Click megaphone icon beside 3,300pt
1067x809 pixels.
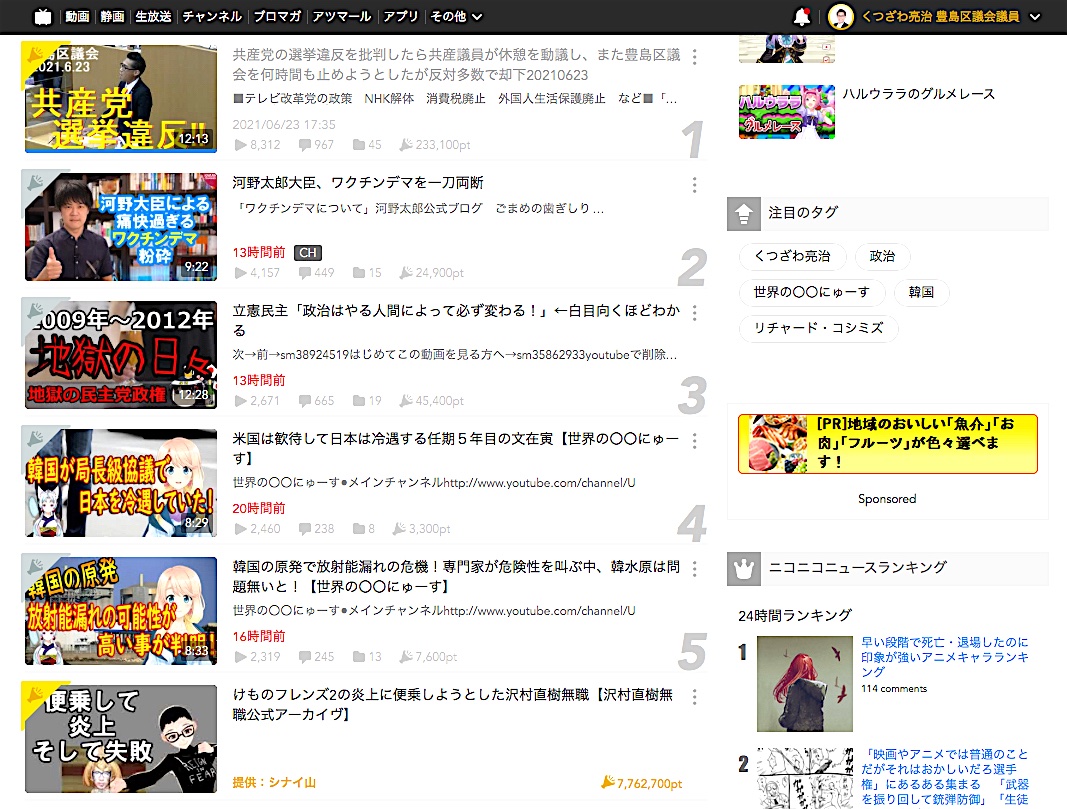click(399, 528)
